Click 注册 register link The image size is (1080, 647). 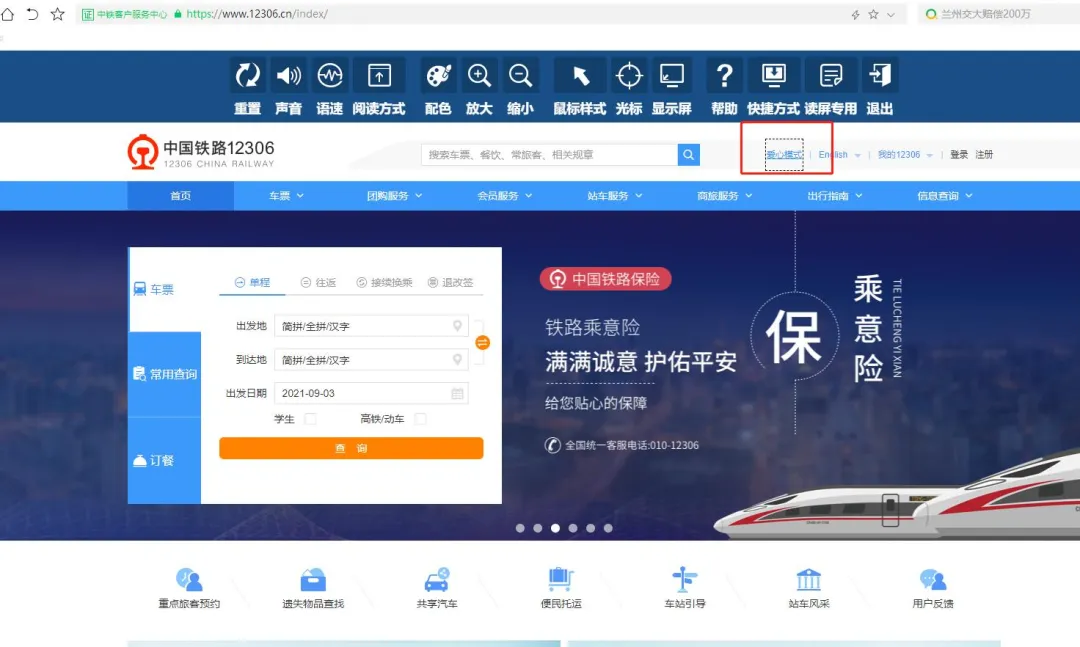pyautogui.click(x=984, y=154)
